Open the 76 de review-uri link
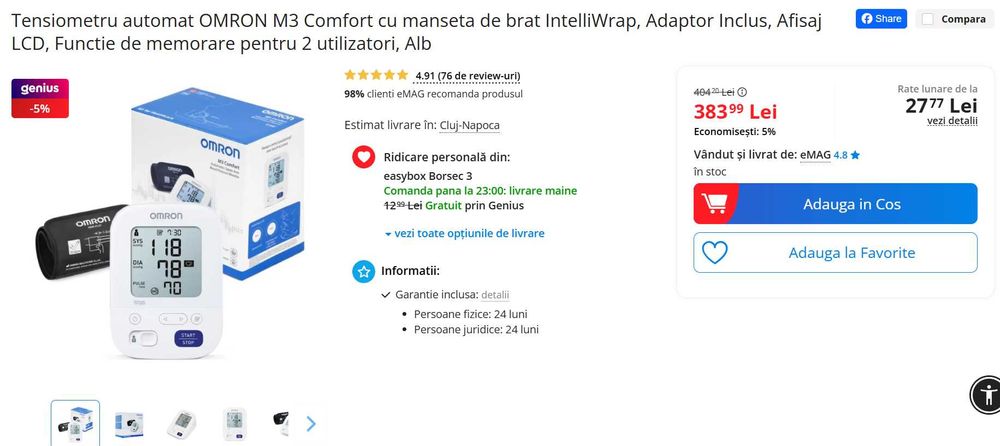Image resolution: width=1000 pixels, height=446 pixels. (x=479, y=75)
